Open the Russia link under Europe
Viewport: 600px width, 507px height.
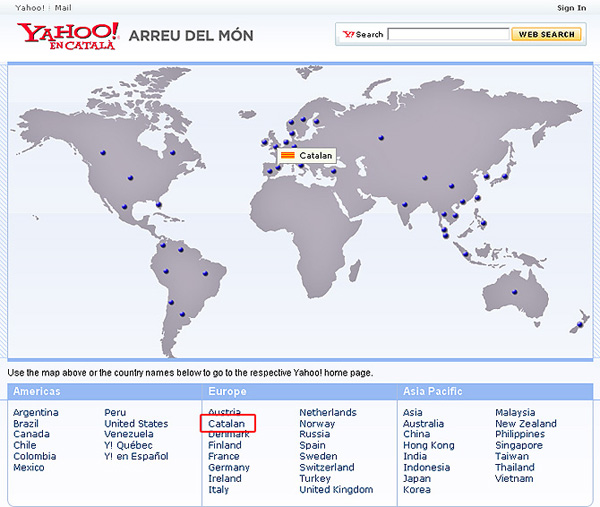coord(315,434)
